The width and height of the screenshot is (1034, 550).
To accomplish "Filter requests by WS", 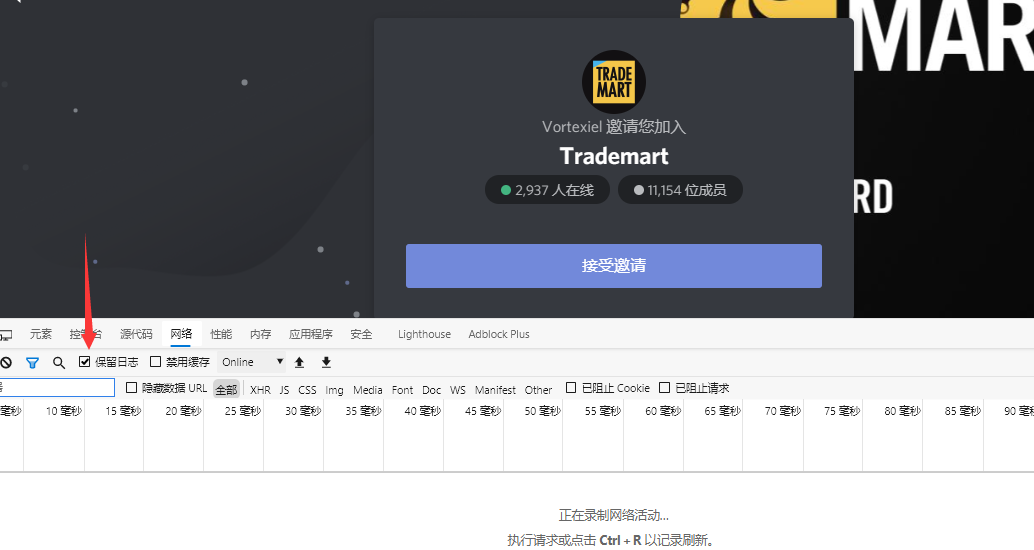I will click(x=458, y=390).
